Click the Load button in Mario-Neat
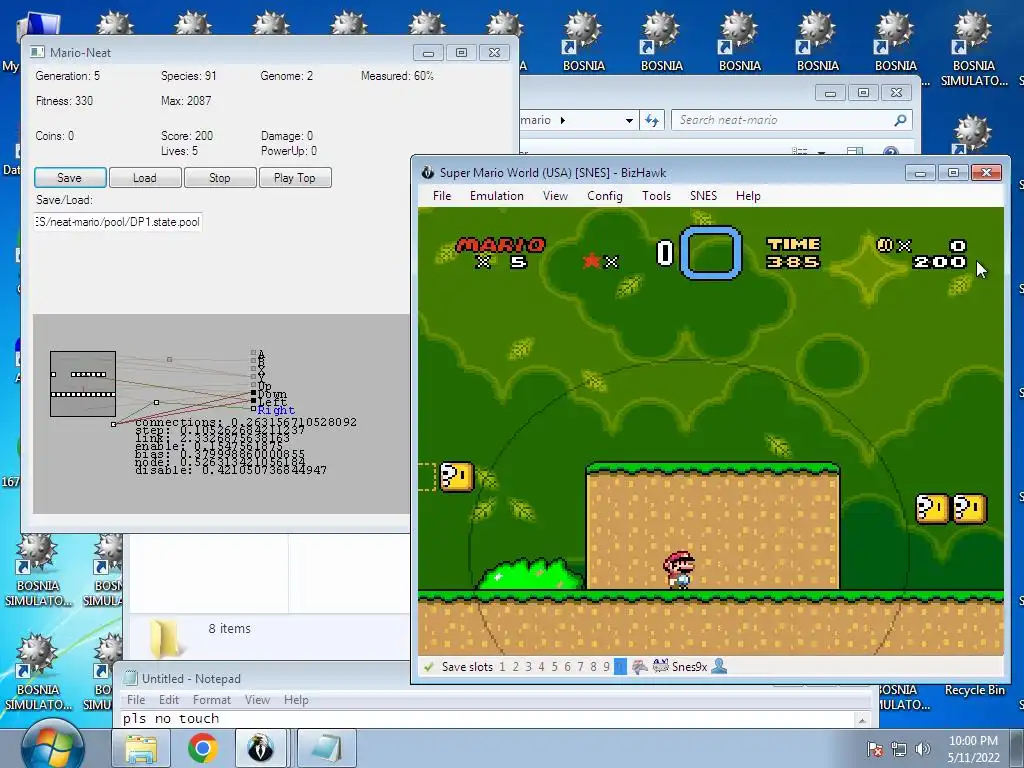Image resolution: width=1024 pixels, height=768 pixels. [145, 178]
